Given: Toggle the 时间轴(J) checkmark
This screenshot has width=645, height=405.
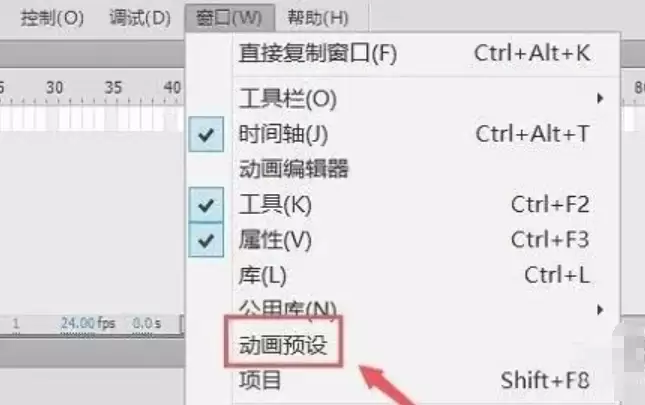Looking at the screenshot, I should [x=206, y=134].
